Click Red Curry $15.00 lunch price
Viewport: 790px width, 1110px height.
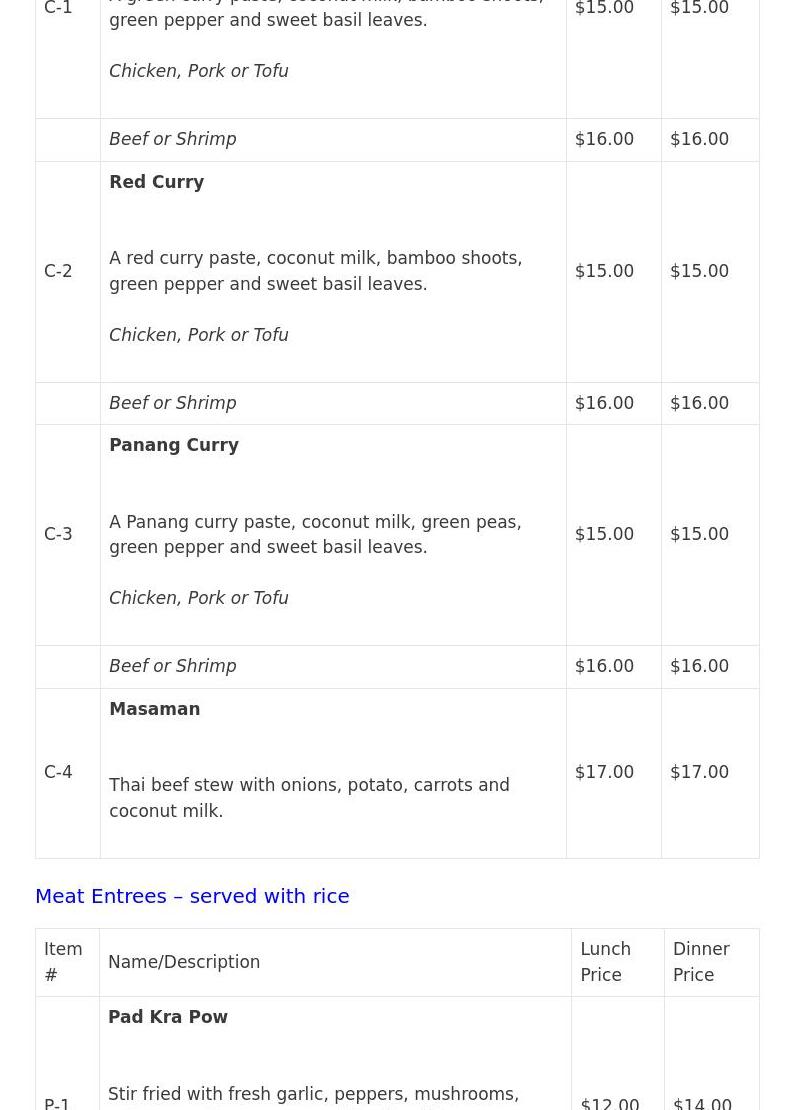coord(604,271)
